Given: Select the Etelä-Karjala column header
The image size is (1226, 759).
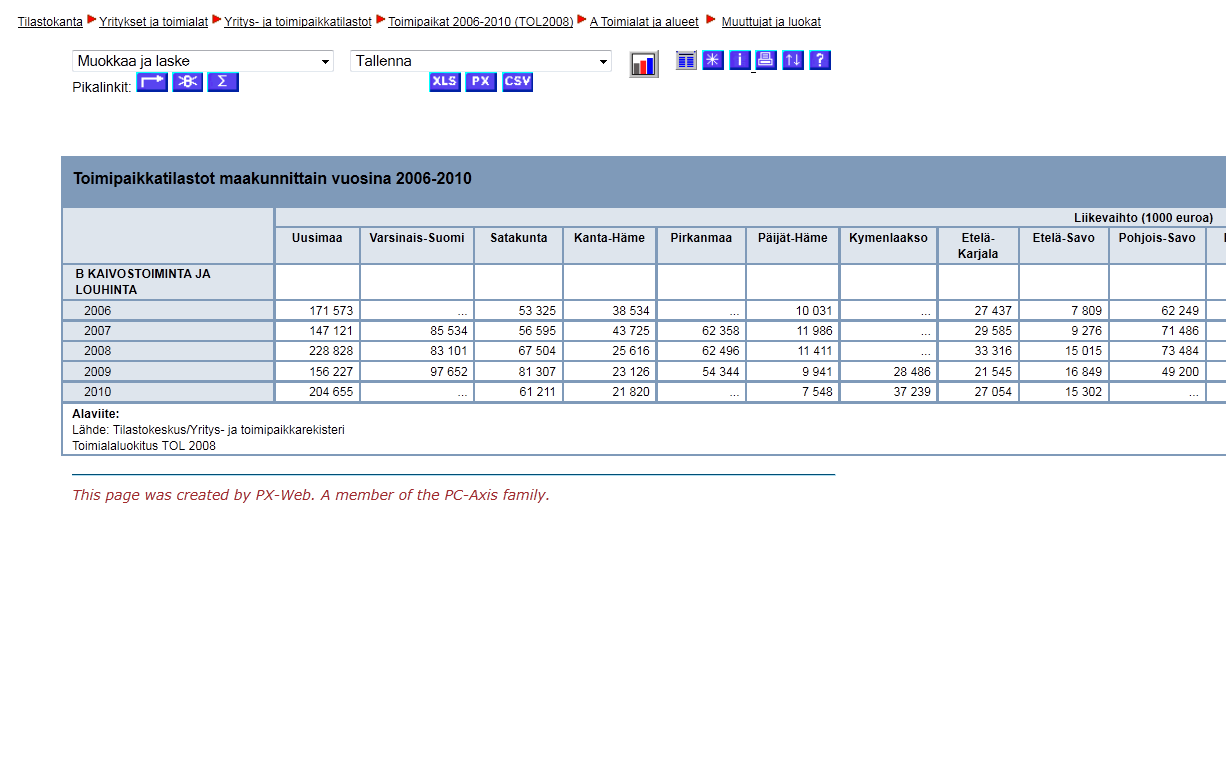Looking at the screenshot, I should click(978, 246).
